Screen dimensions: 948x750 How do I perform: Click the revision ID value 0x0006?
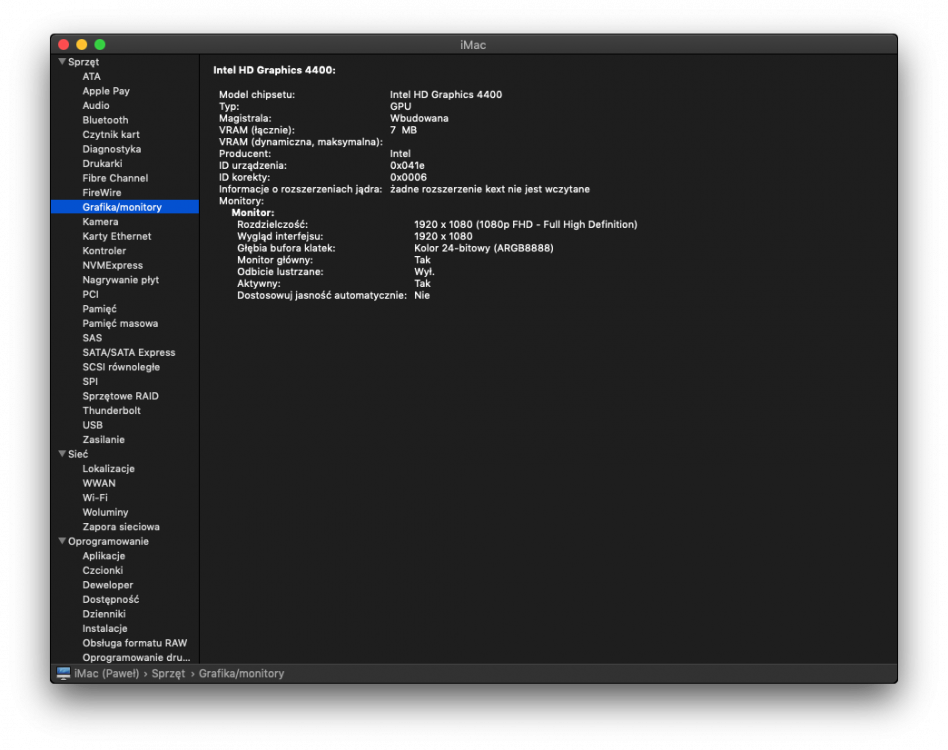pyautogui.click(x=409, y=177)
